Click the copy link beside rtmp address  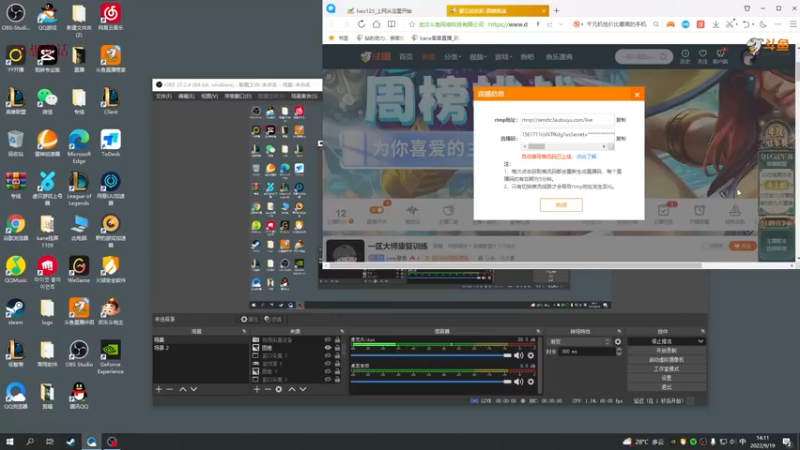click(621, 120)
